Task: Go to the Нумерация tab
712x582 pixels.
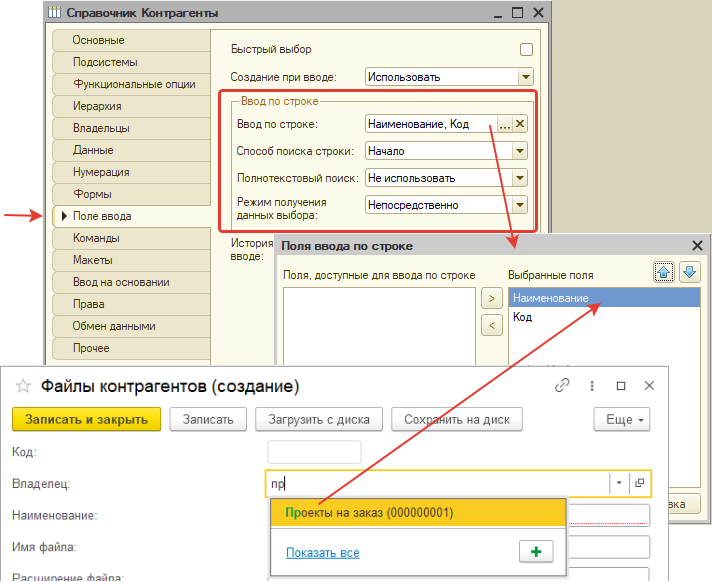Action: (131, 172)
